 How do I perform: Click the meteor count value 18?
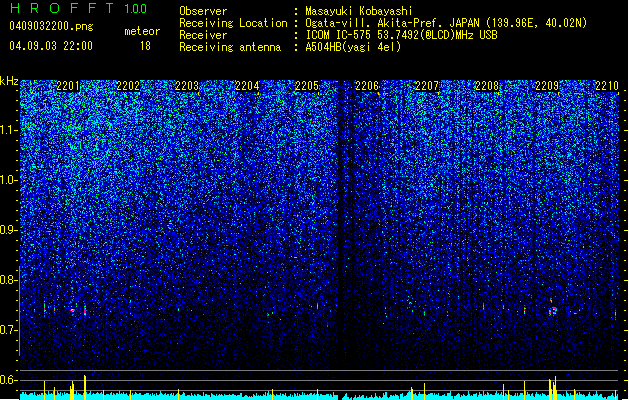pos(145,46)
